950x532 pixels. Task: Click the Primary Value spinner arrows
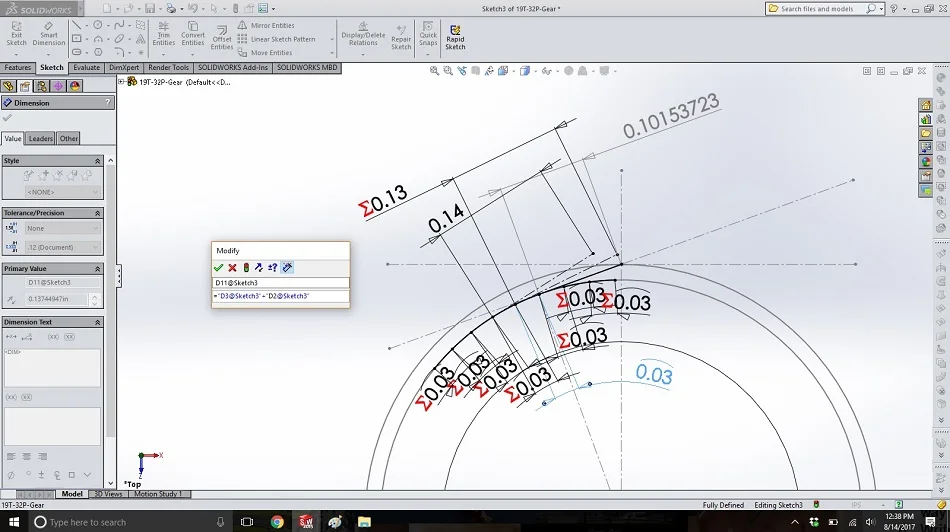click(95, 299)
